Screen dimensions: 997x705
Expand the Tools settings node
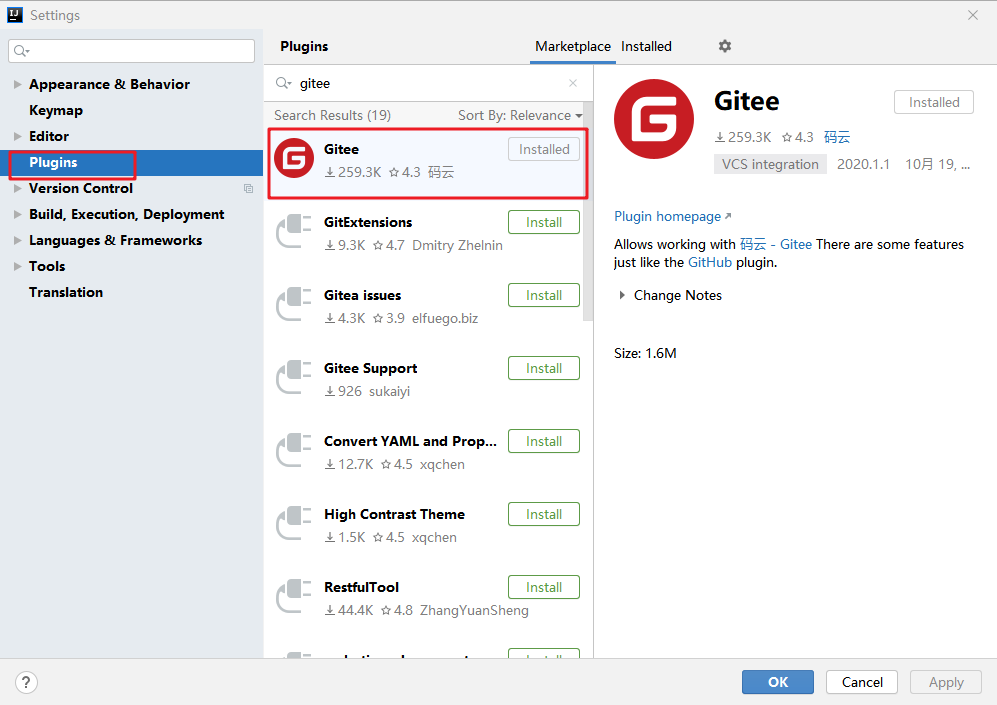pos(18,266)
